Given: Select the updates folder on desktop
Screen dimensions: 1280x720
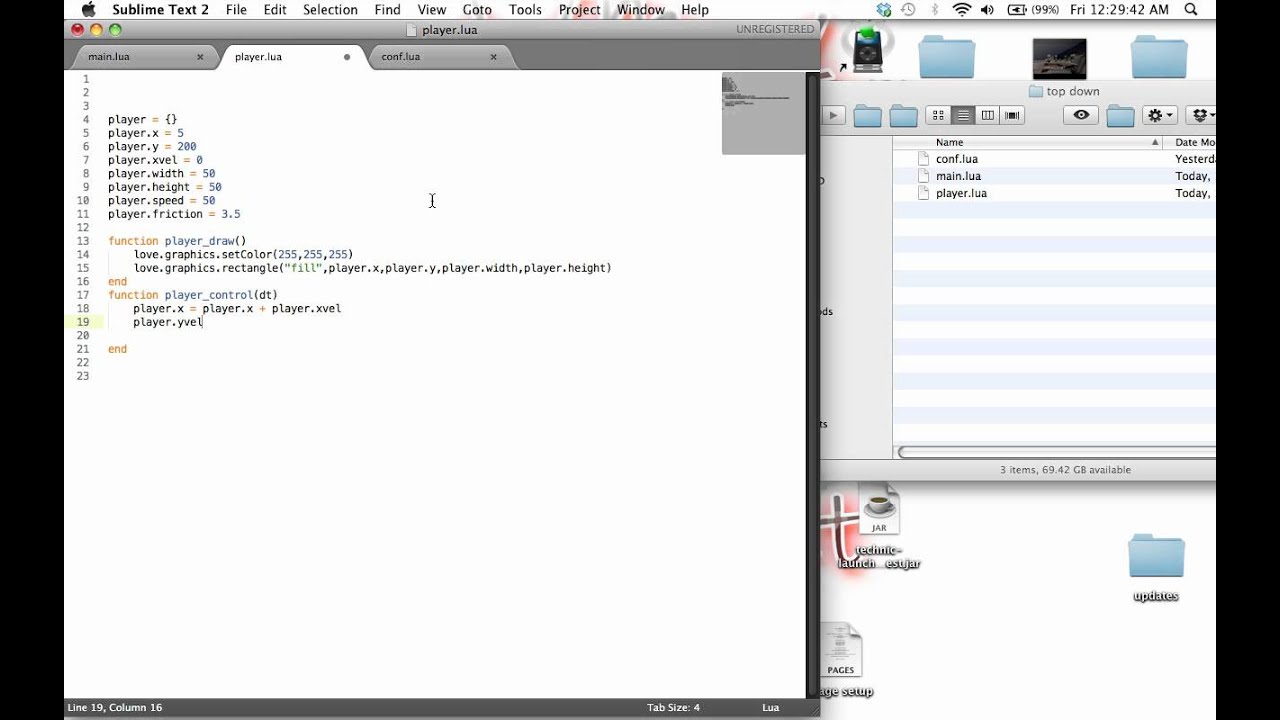Looking at the screenshot, I should (1156, 558).
